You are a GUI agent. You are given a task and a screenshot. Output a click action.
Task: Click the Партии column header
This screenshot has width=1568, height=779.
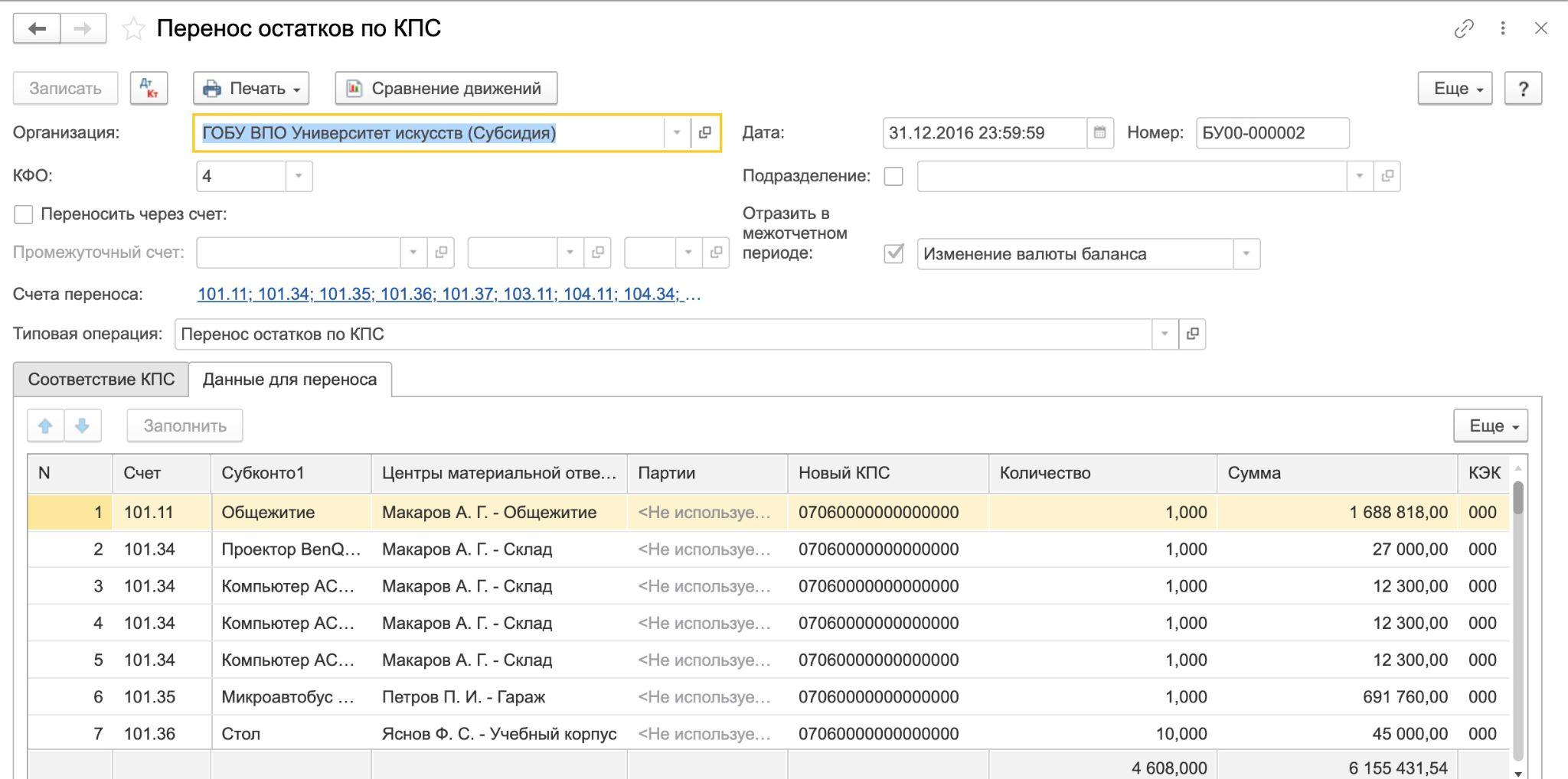point(707,473)
